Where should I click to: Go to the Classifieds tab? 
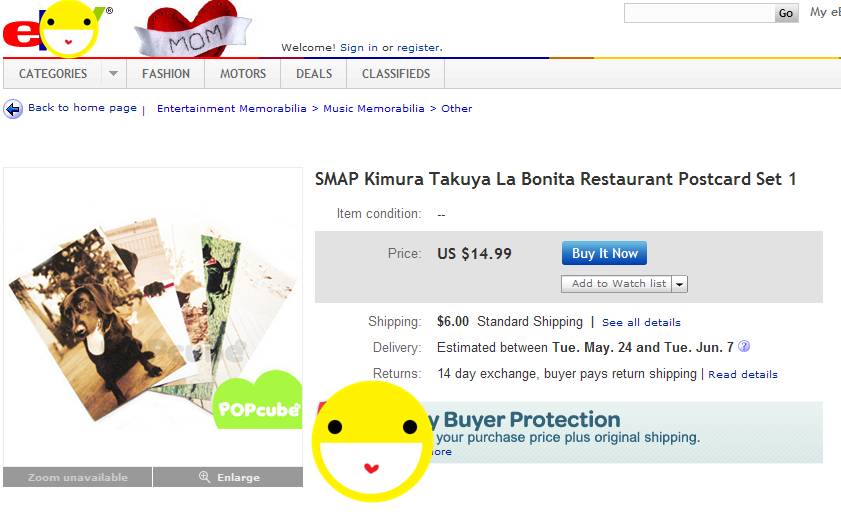pos(396,73)
